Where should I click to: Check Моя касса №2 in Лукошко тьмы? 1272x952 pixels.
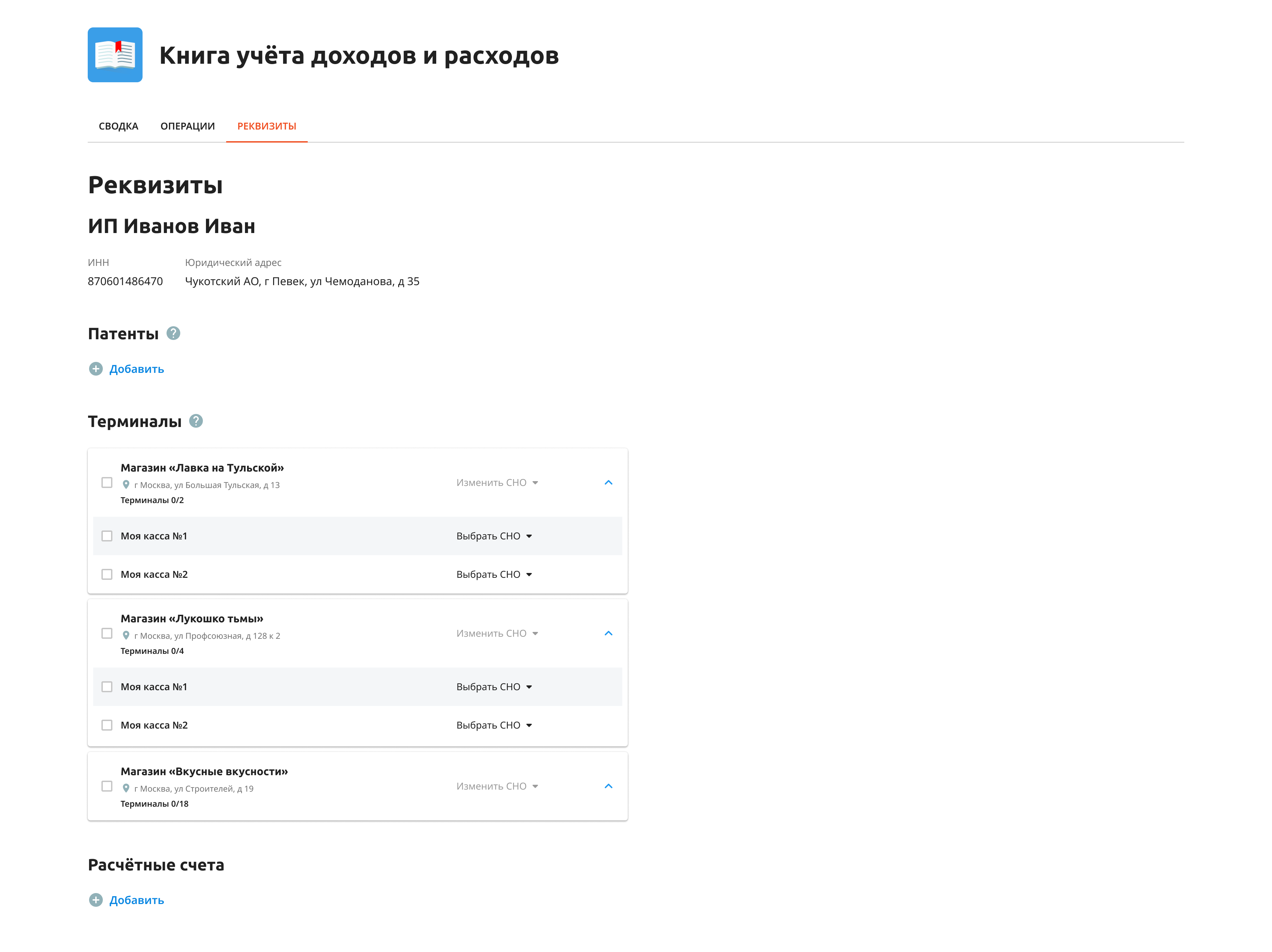coord(107,725)
